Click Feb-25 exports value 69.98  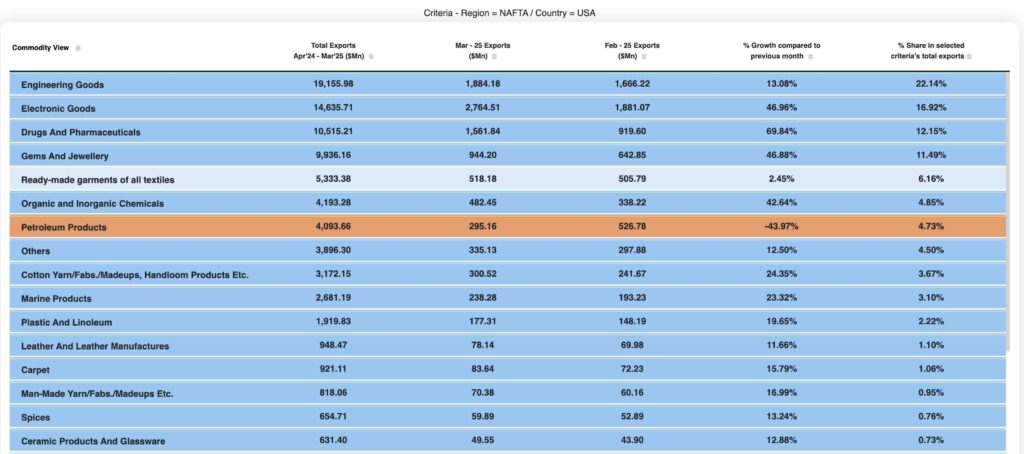(x=632, y=346)
